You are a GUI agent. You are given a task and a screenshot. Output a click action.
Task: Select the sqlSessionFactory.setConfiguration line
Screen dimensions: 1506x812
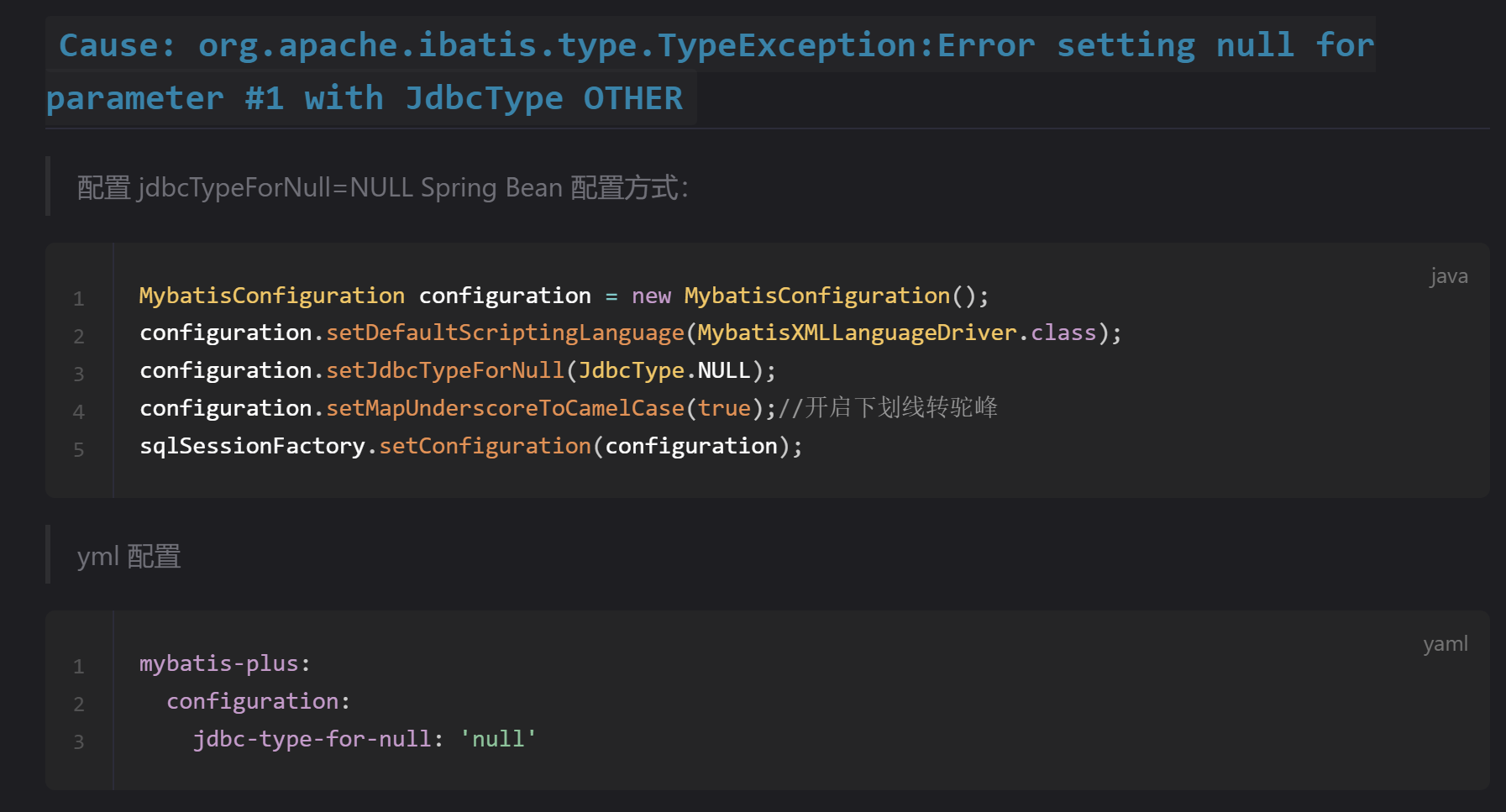point(470,445)
